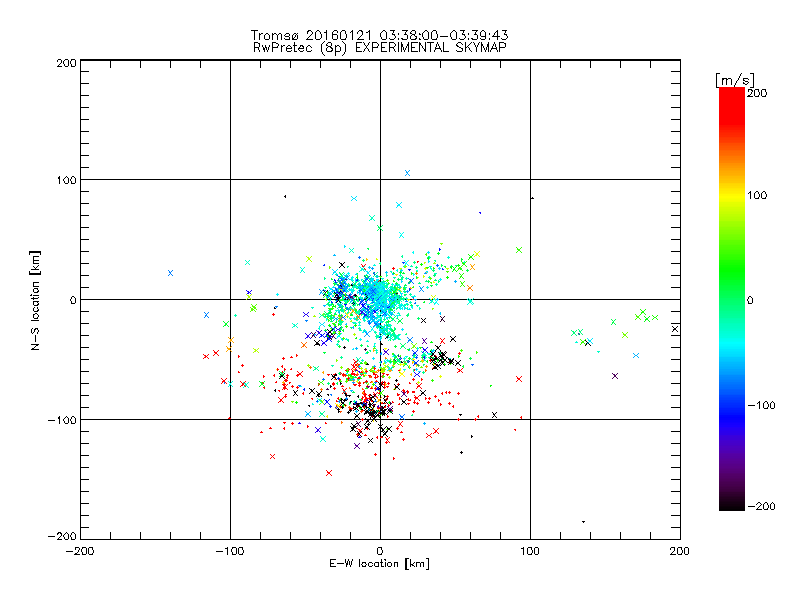Click the x-axis tick label '100'
This screenshot has width=800, height=600.
[x=530, y=551]
